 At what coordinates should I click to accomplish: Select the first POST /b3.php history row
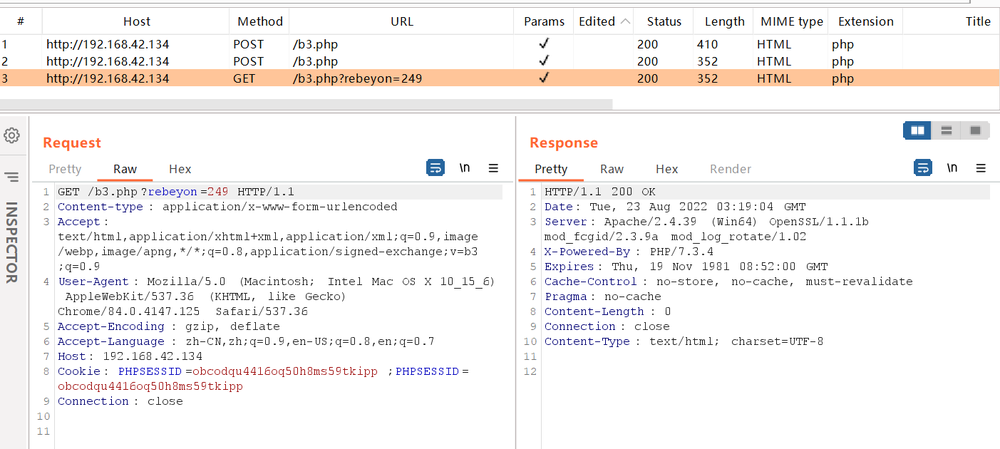coord(300,44)
